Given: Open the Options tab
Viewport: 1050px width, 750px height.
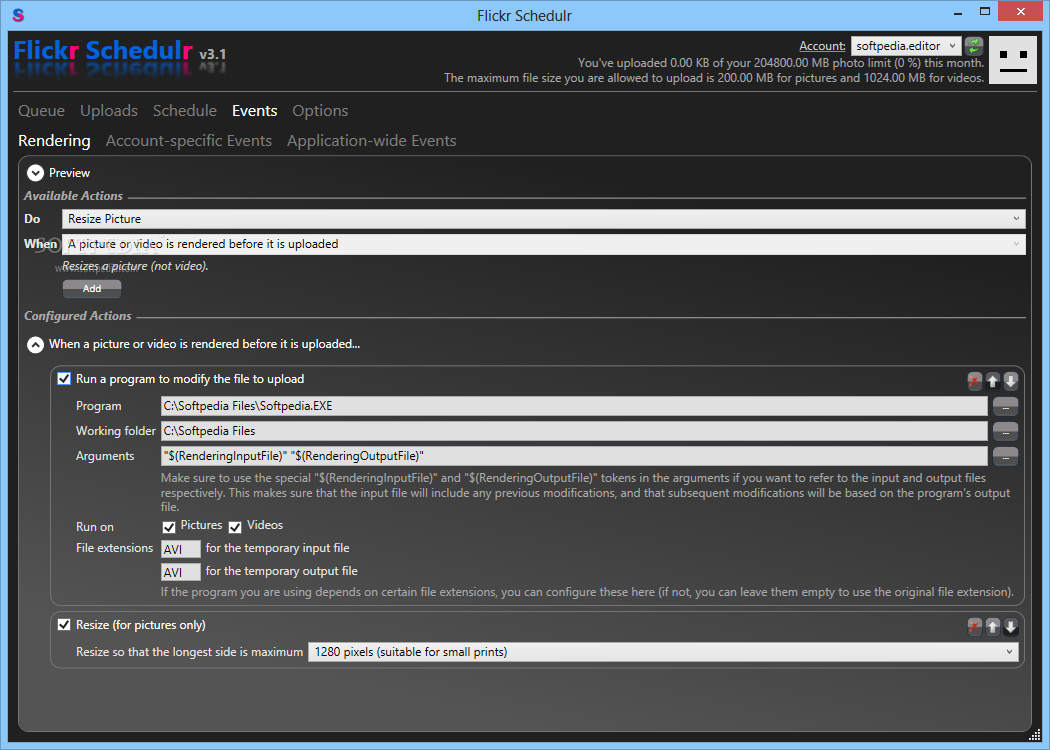Looking at the screenshot, I should click(320, 110).
